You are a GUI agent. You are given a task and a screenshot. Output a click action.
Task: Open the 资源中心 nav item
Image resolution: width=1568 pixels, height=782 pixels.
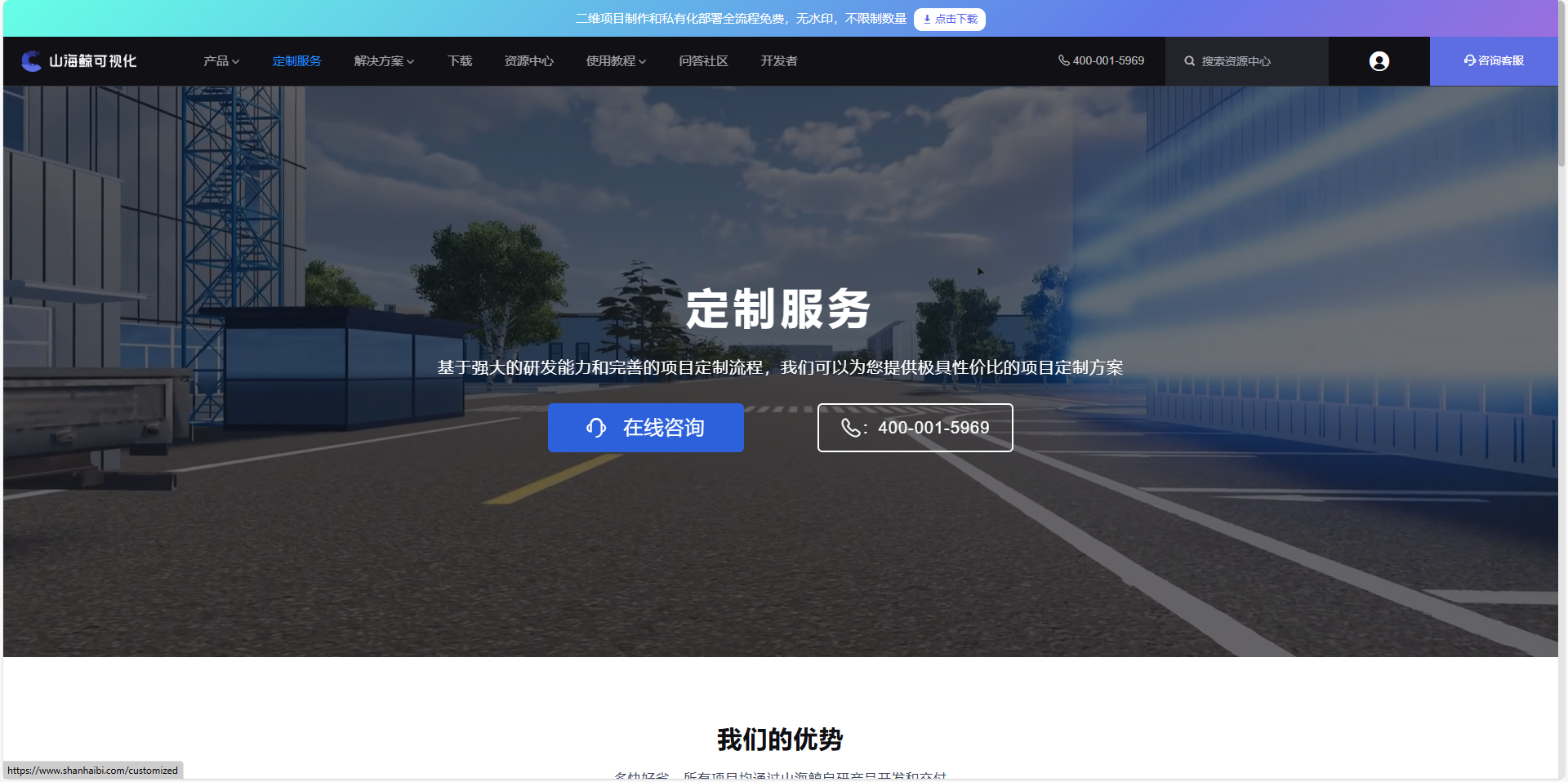pos(528,61)
